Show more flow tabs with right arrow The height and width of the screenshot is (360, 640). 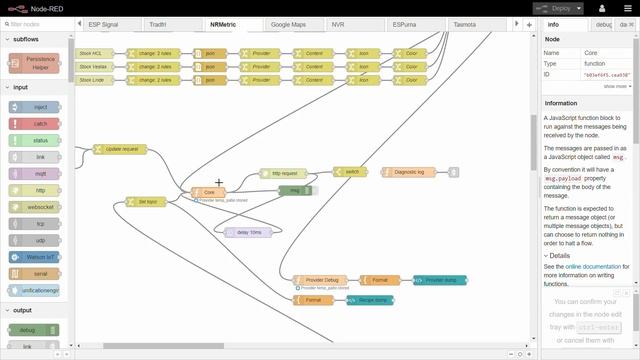pos(516,24)
